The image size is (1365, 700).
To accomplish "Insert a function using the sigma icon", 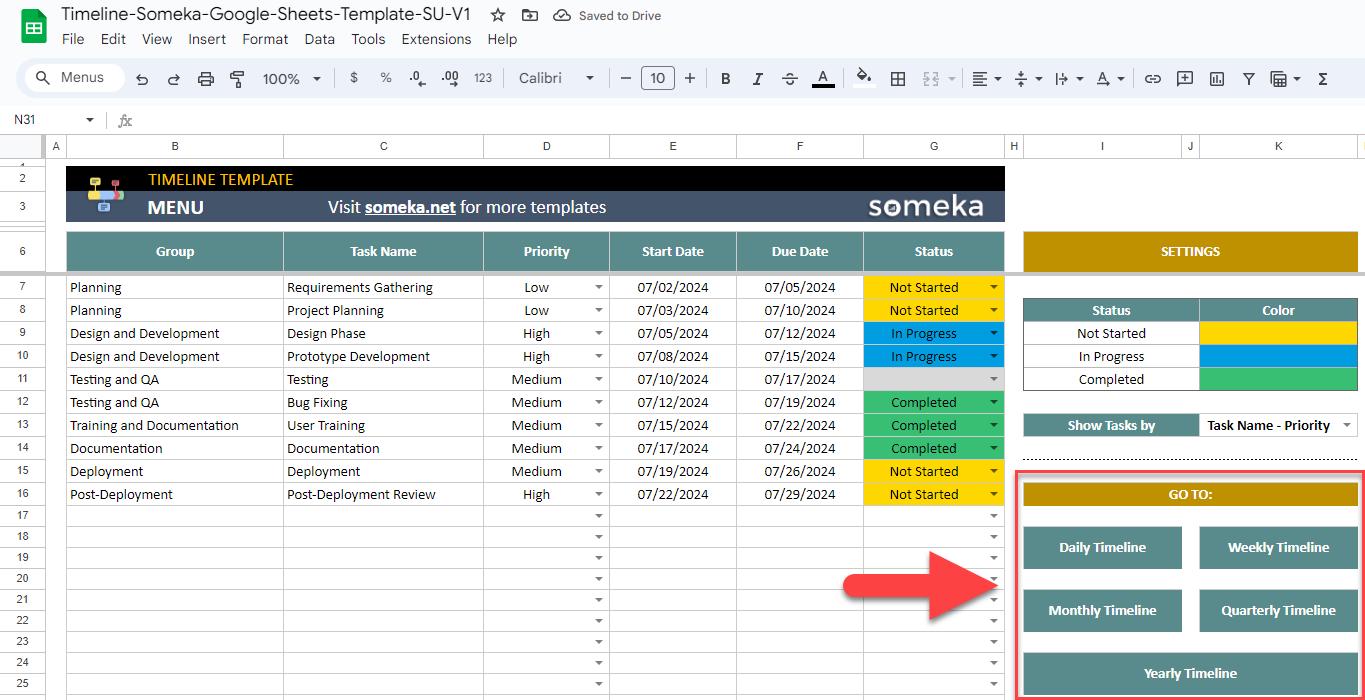I will pos(1322,77).
